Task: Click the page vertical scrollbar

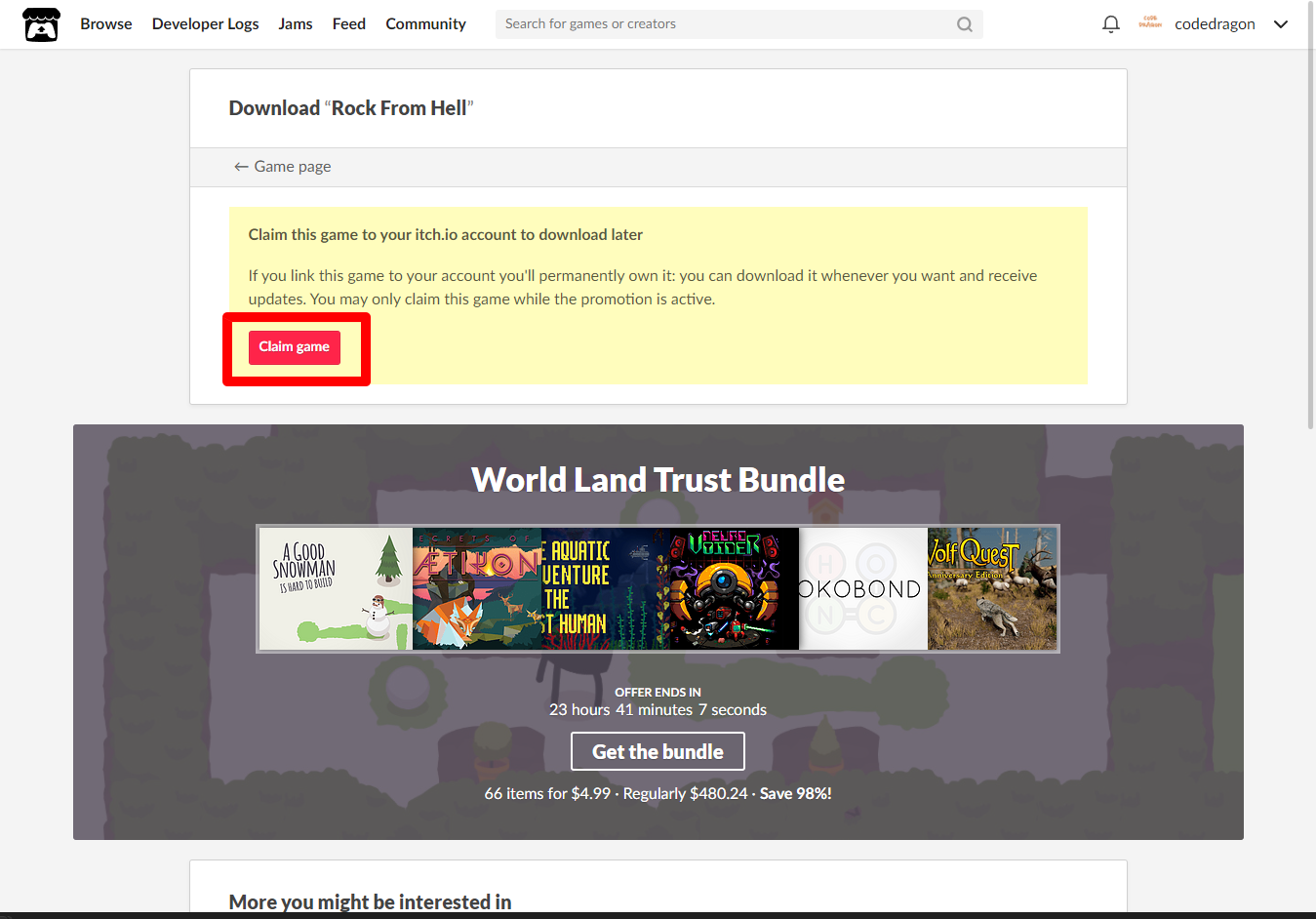Action: click(1310, 215)
